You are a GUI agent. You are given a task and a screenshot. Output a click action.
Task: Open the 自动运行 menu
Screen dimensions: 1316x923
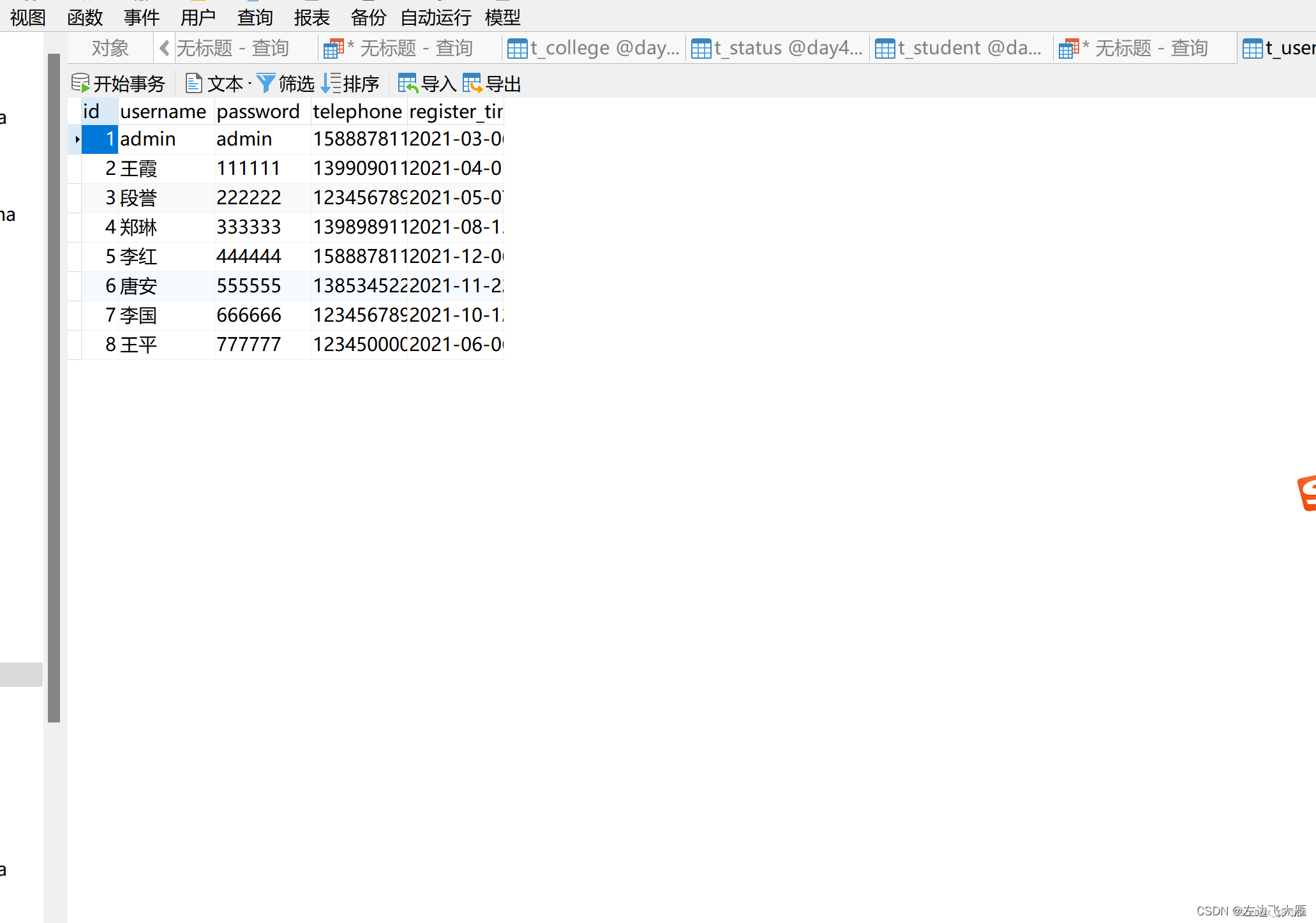coord(436,17)
